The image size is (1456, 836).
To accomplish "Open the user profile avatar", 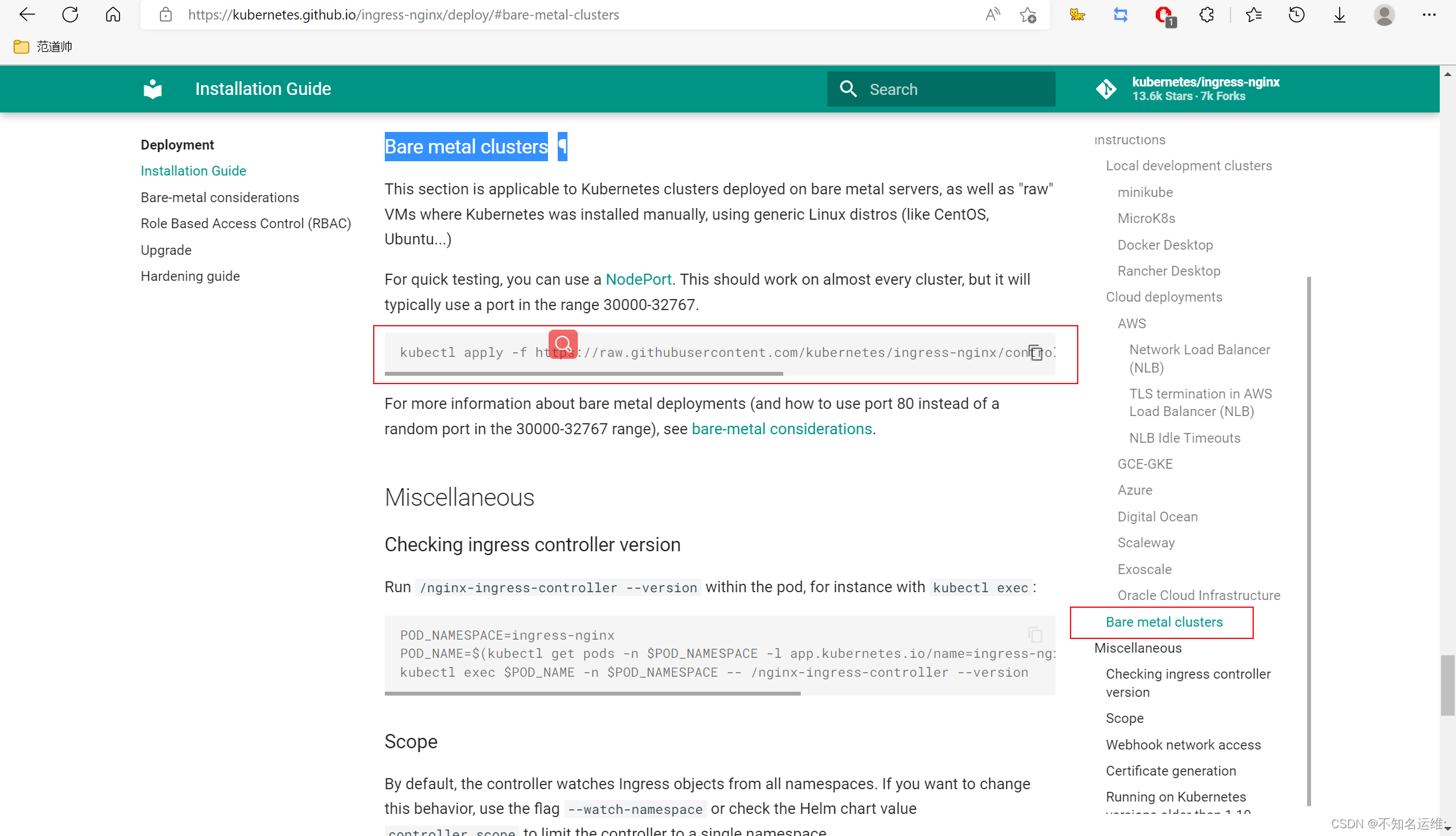I will pos(1384,14).
